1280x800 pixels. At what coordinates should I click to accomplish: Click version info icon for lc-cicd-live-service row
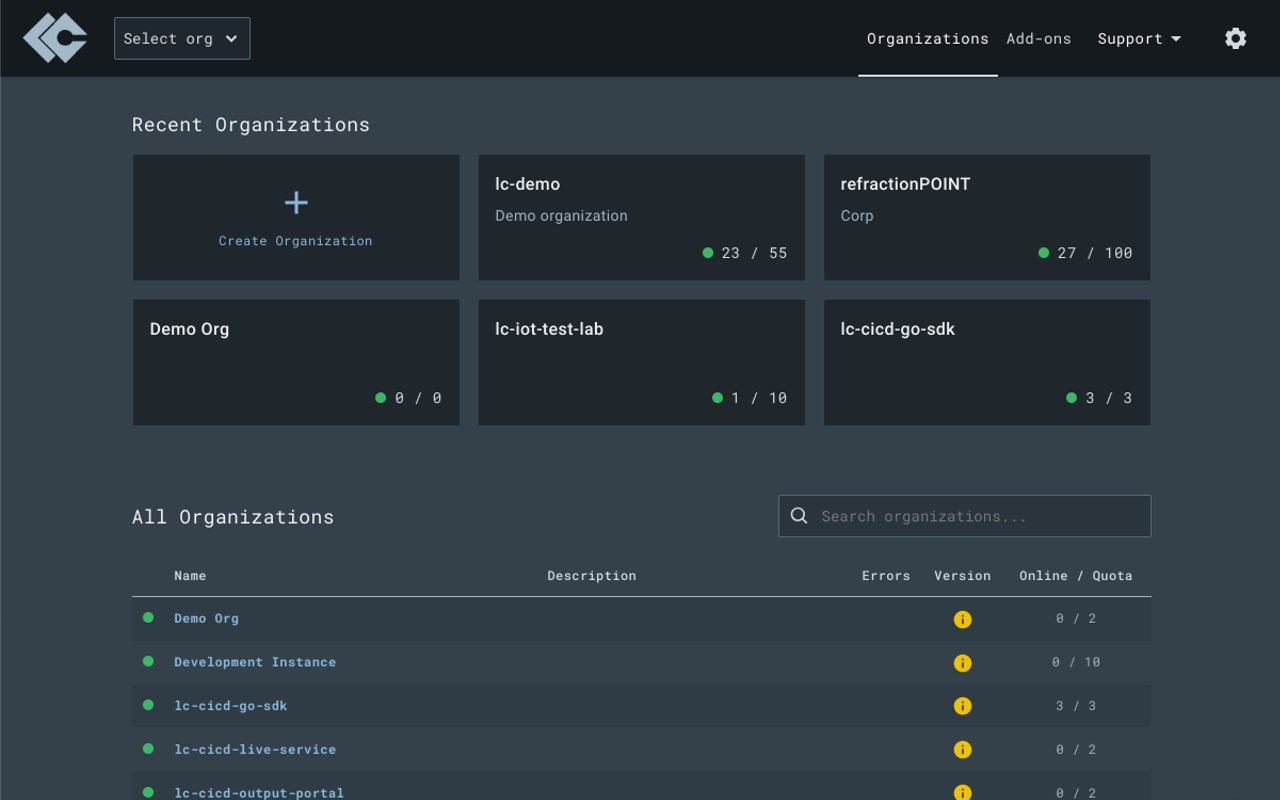coord(962,750)
